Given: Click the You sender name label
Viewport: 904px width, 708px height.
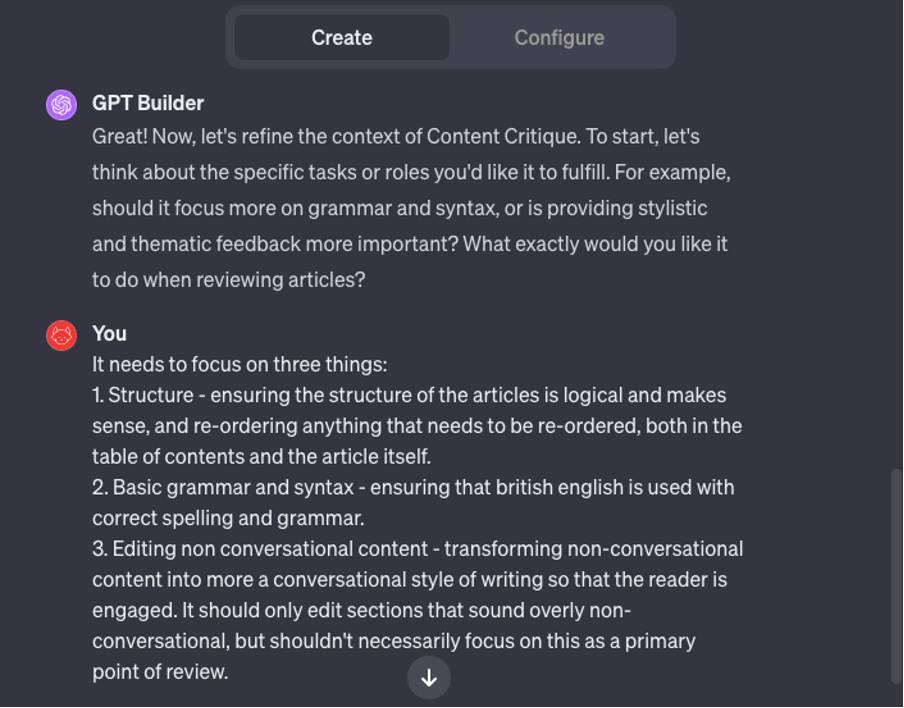Looking at the screenshot, I should 109,333.
